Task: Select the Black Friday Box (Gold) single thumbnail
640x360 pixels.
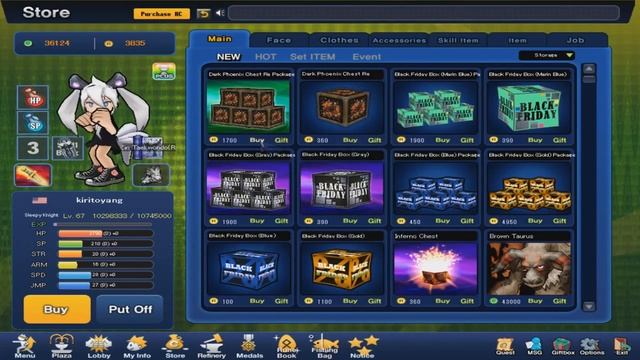Action: 342,269
